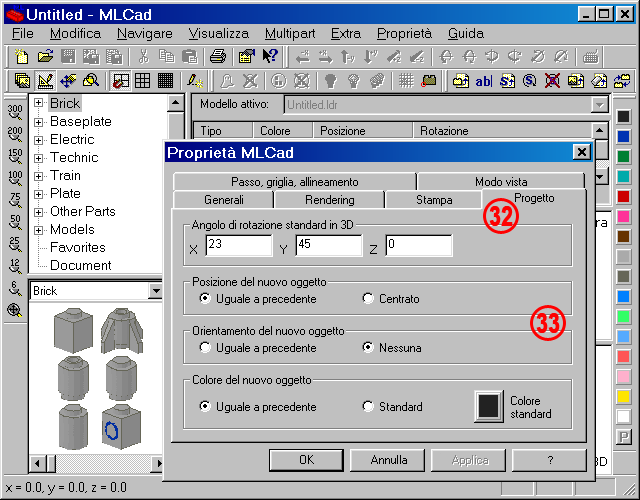Click the scissors Cut icon

click(x=143, y=56)
